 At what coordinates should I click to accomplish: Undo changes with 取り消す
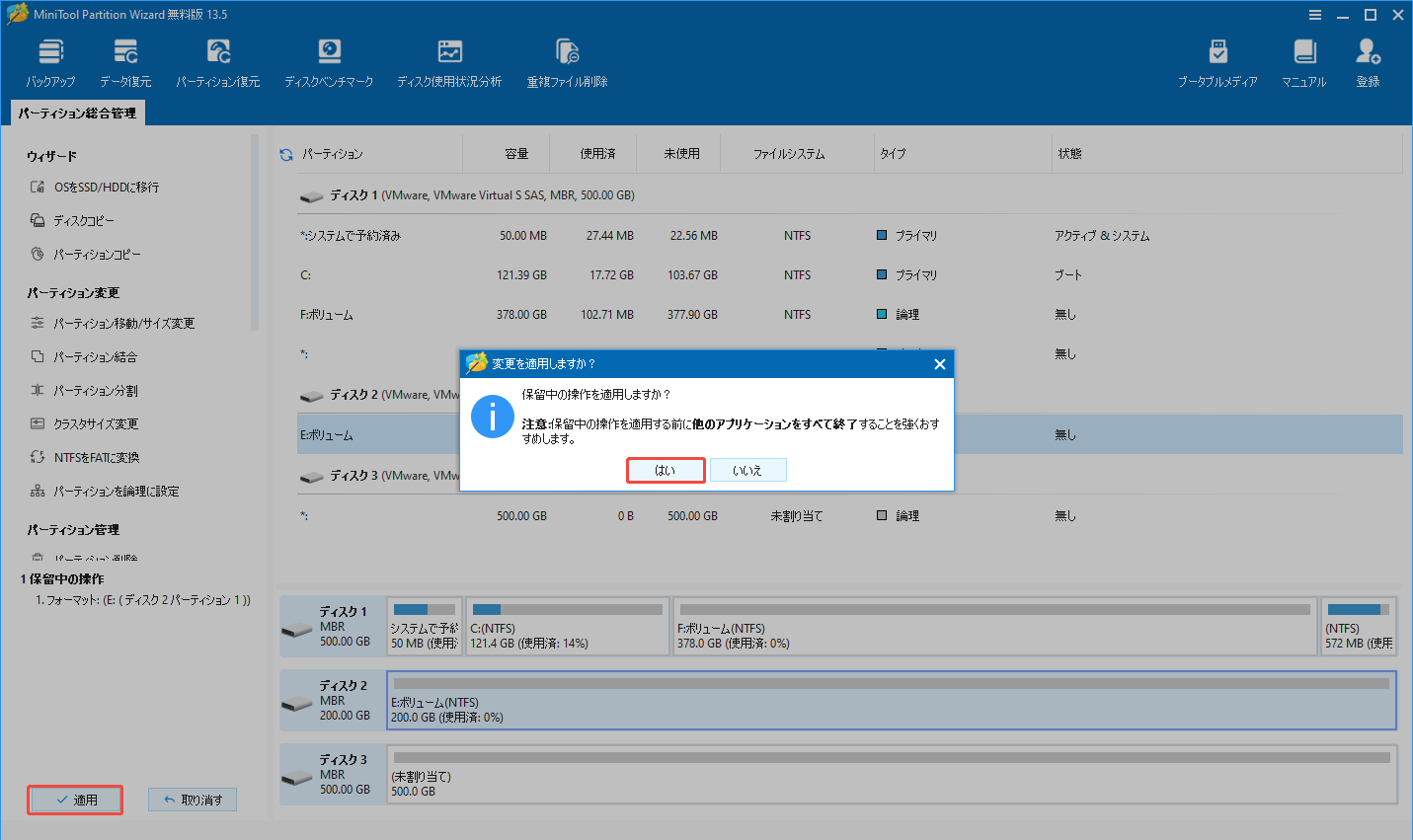point(193,800)
